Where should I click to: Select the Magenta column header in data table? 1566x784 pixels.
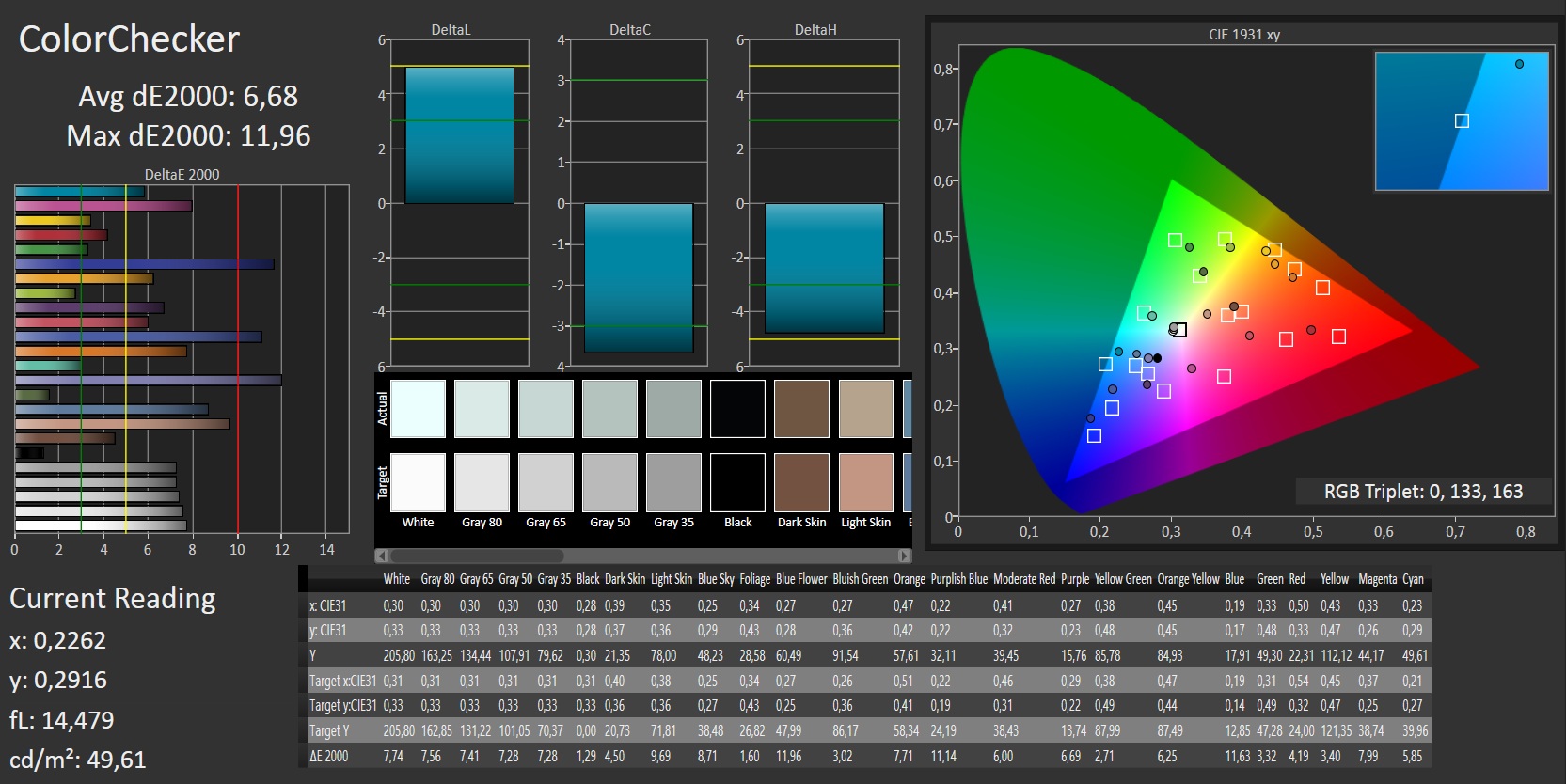pos(1377,579)
